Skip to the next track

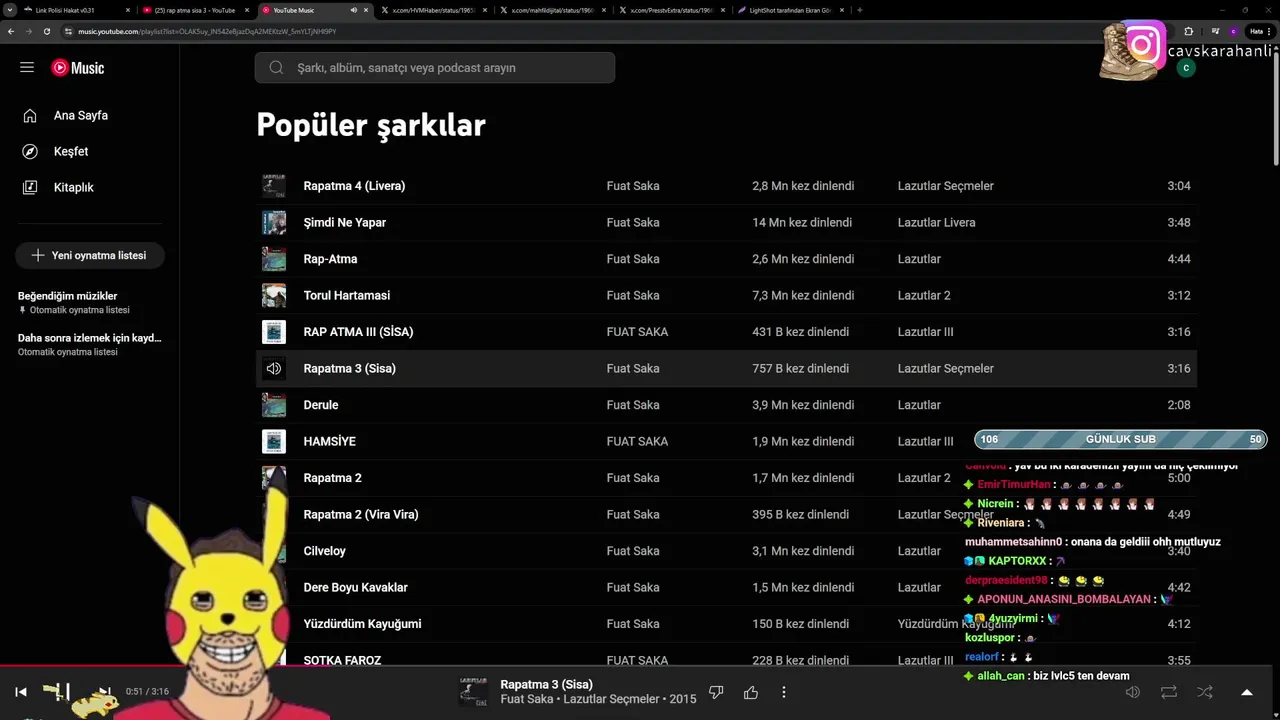click(x=104, y=692)
